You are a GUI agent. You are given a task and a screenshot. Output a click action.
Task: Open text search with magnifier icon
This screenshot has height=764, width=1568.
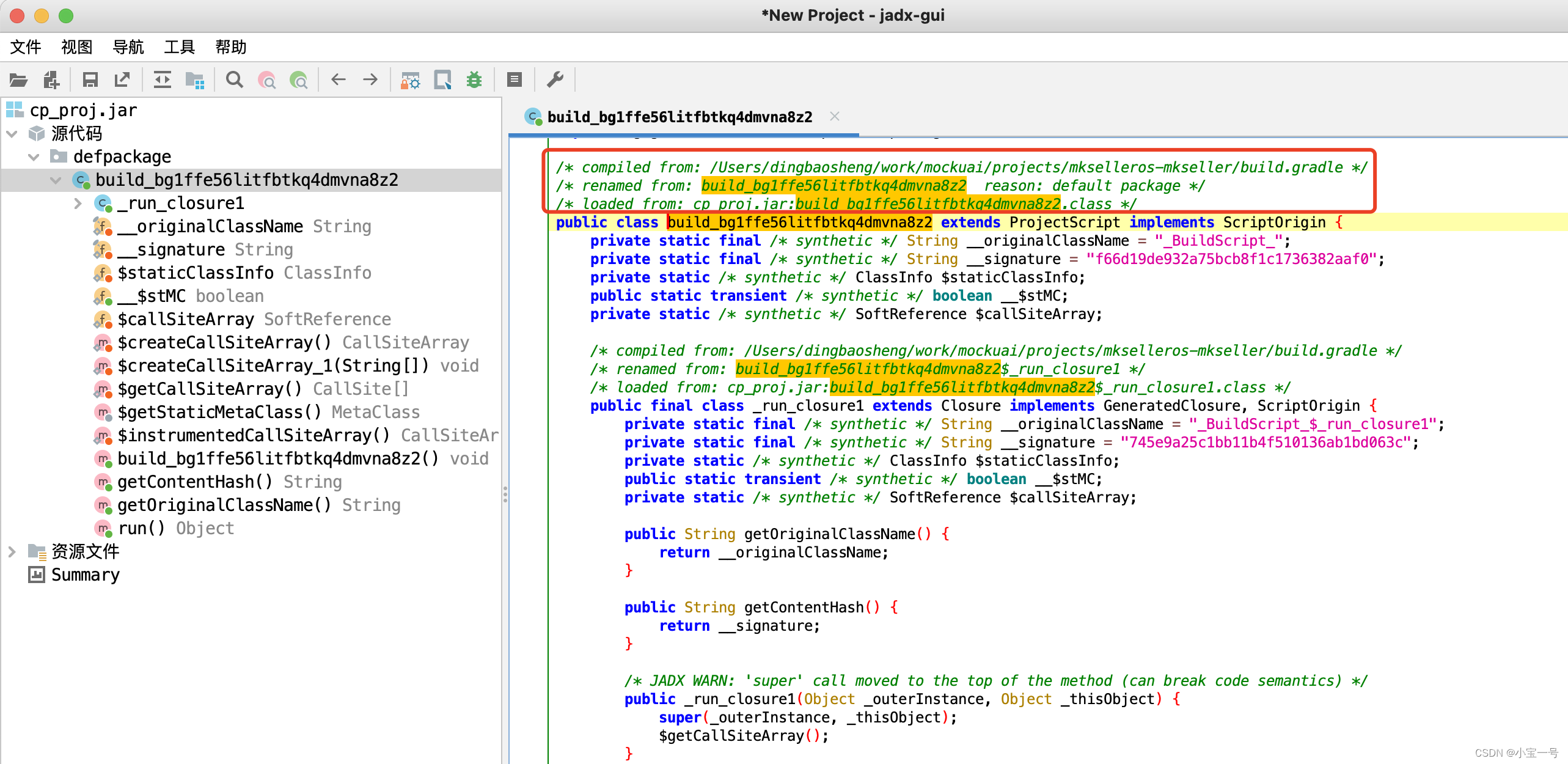coord(234,80)
